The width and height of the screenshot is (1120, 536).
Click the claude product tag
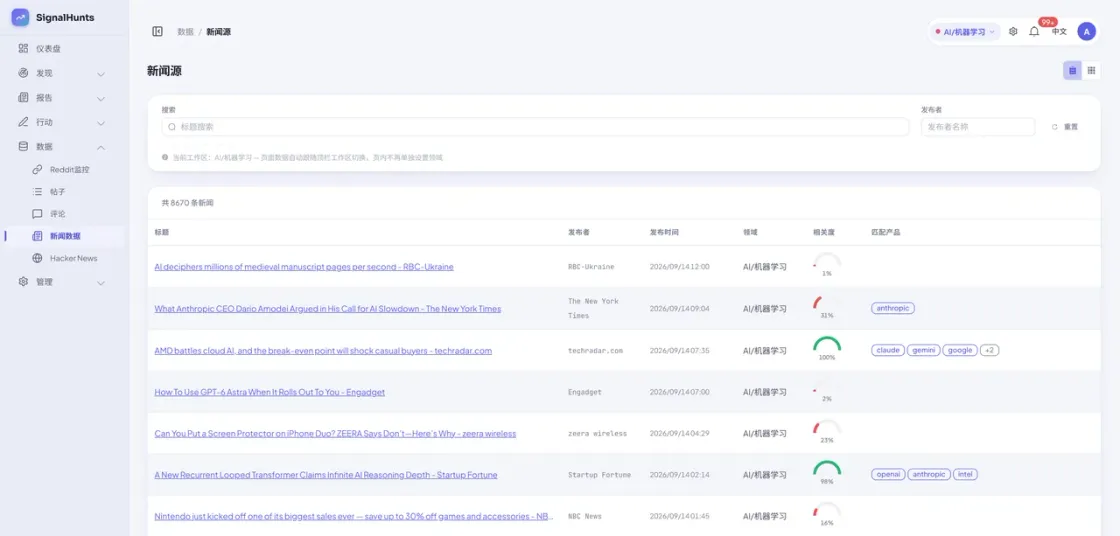point(888,350)
